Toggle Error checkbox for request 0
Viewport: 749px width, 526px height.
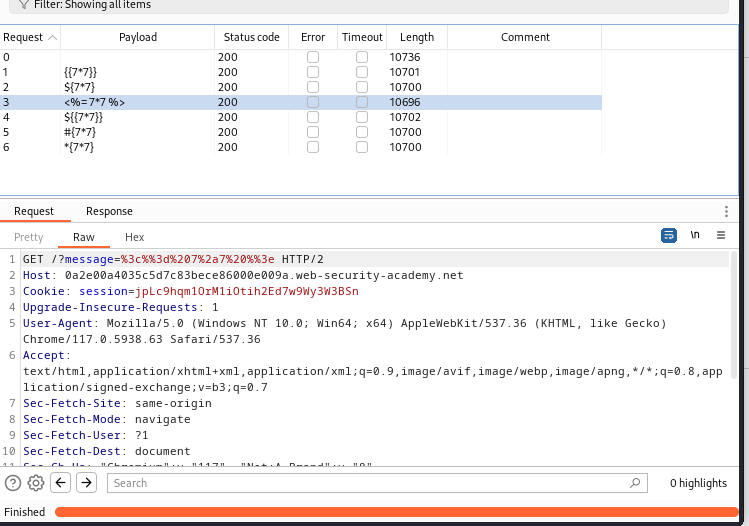313,57
